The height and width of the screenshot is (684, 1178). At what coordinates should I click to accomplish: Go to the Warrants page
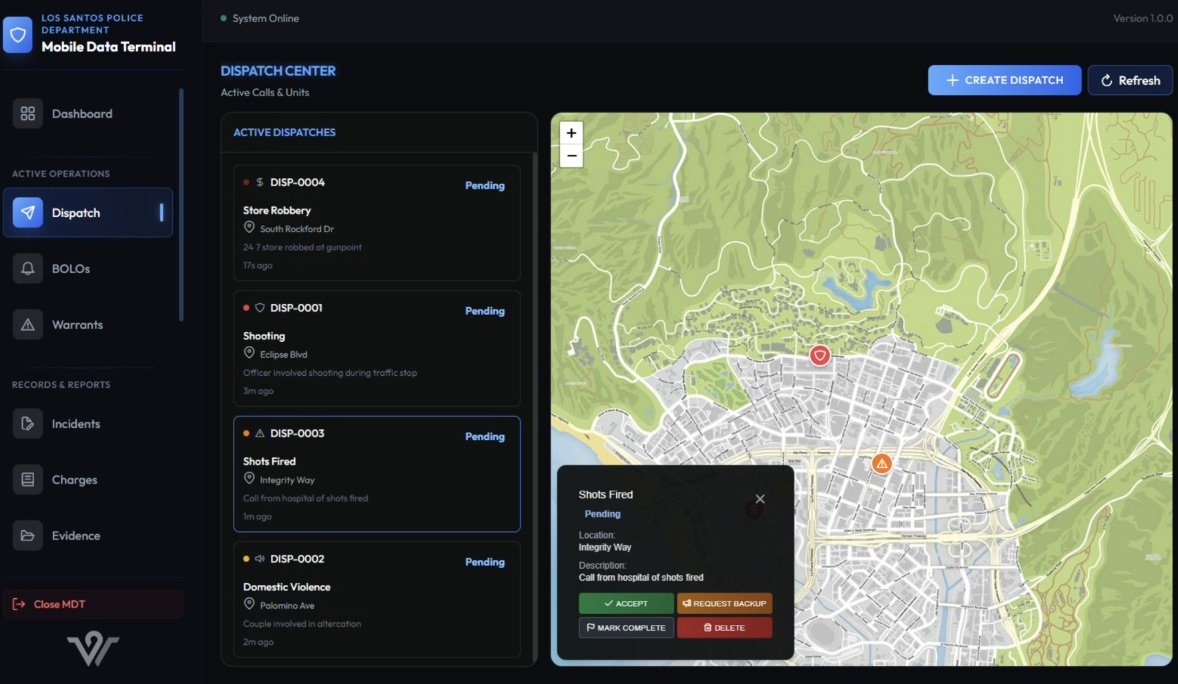(77, 325)
